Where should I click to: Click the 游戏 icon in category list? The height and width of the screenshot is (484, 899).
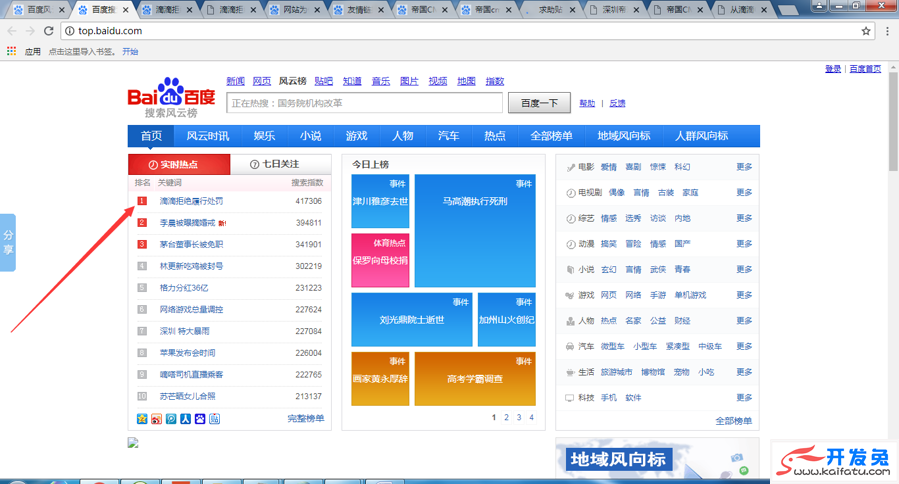[570, 295]
